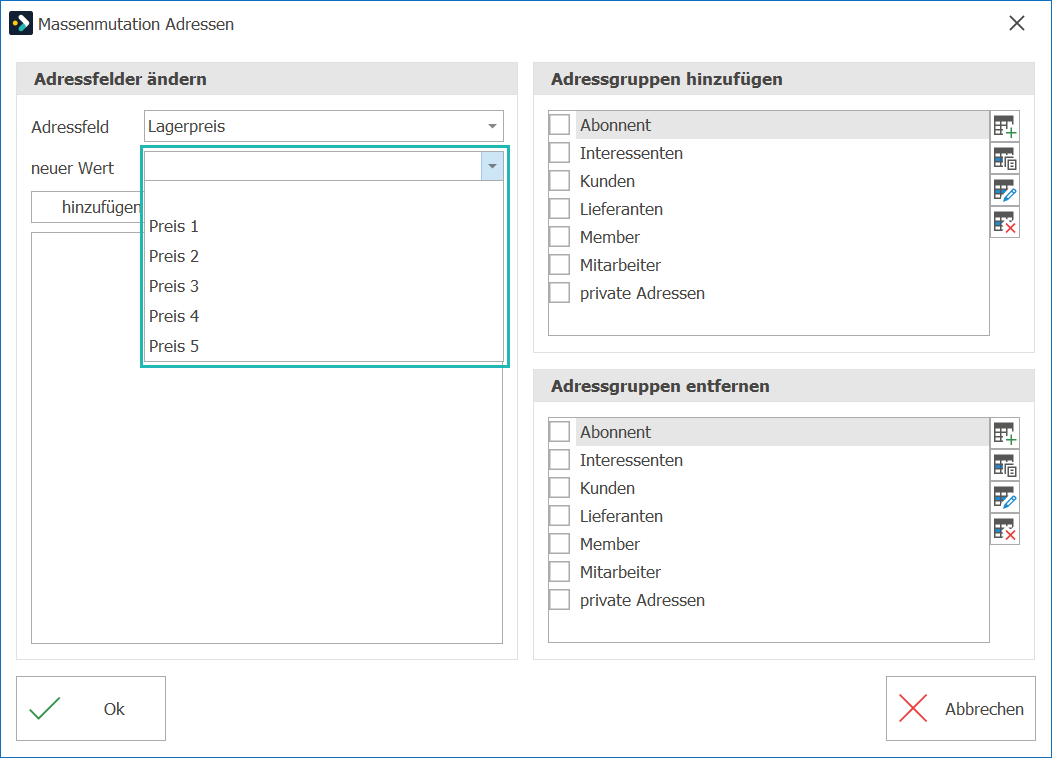Duplicate group icon in Adressgruppen hinzufügen panel
The width and height of the screenshot is (1052, 758).
1005,158
